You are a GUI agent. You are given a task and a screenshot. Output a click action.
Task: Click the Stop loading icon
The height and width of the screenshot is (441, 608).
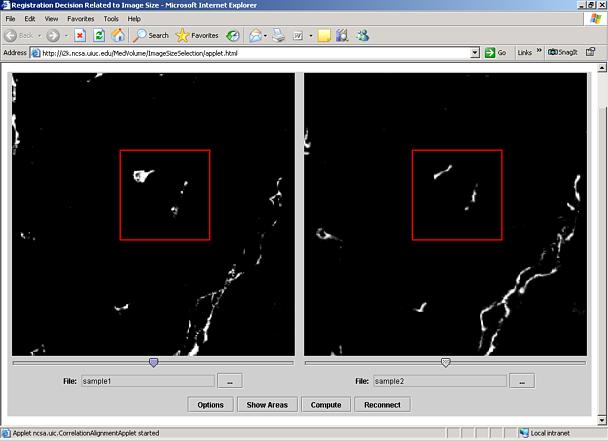point(79,35)
